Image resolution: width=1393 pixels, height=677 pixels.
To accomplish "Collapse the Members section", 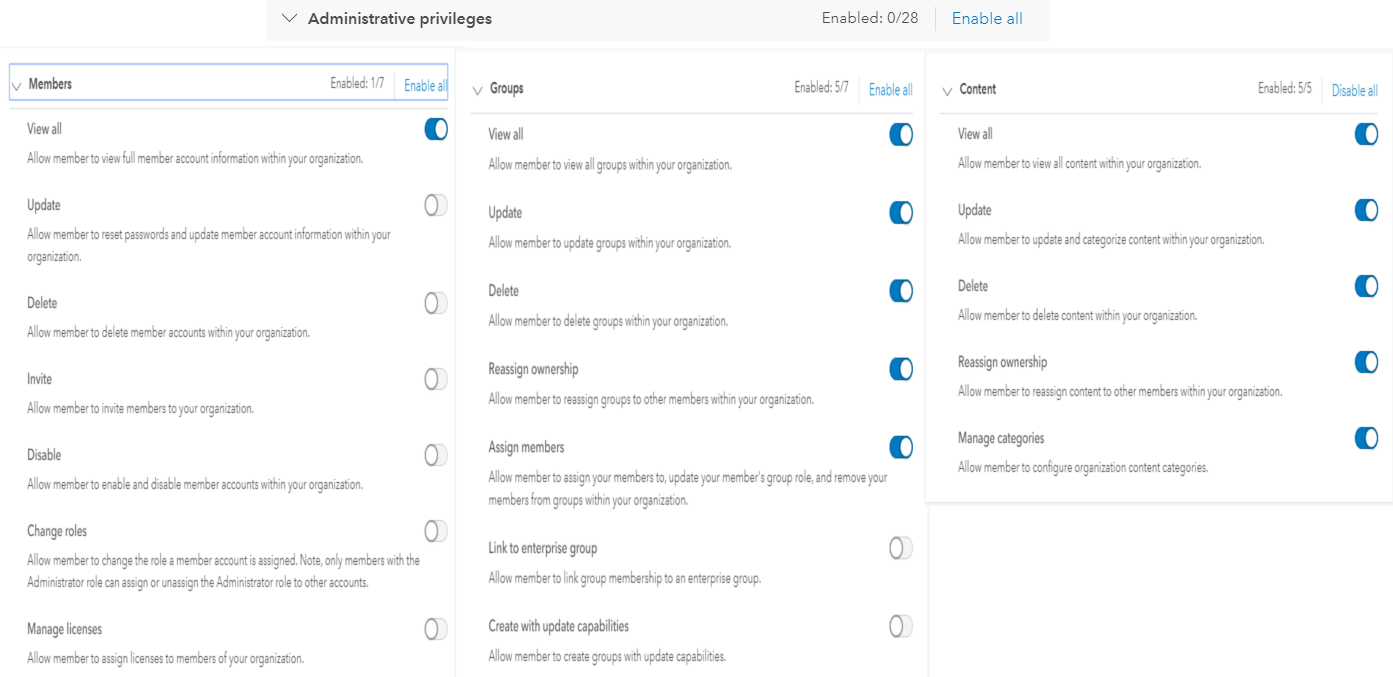I will (16, 84).
